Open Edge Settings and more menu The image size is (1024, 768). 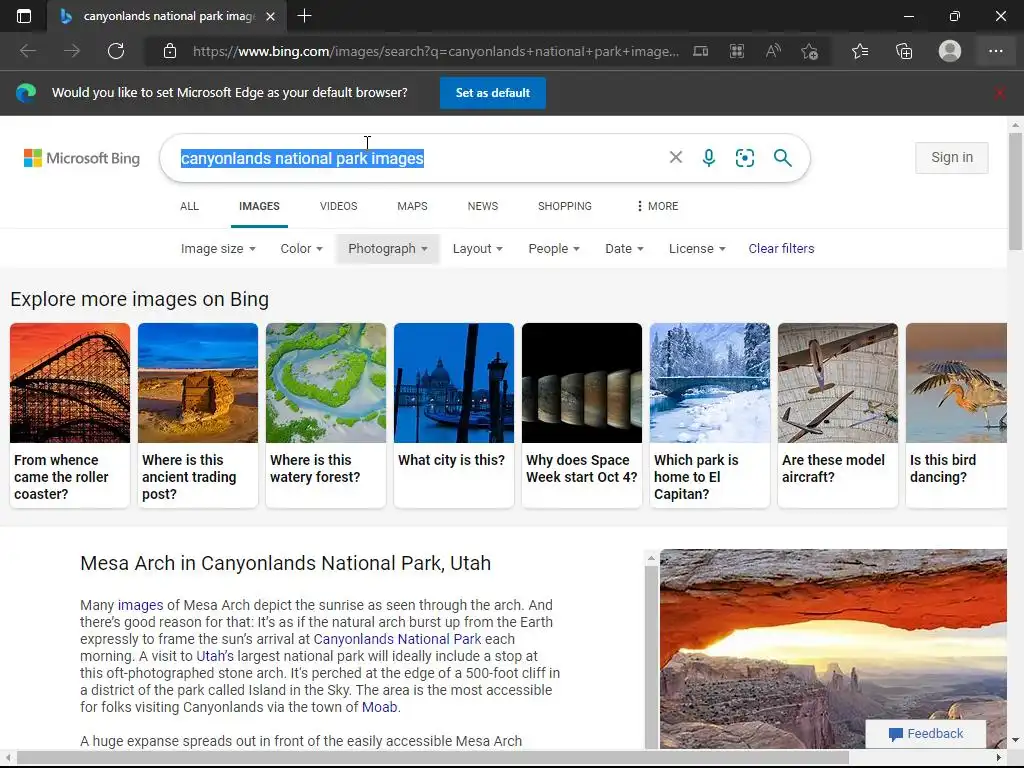(x=996, y=51)
